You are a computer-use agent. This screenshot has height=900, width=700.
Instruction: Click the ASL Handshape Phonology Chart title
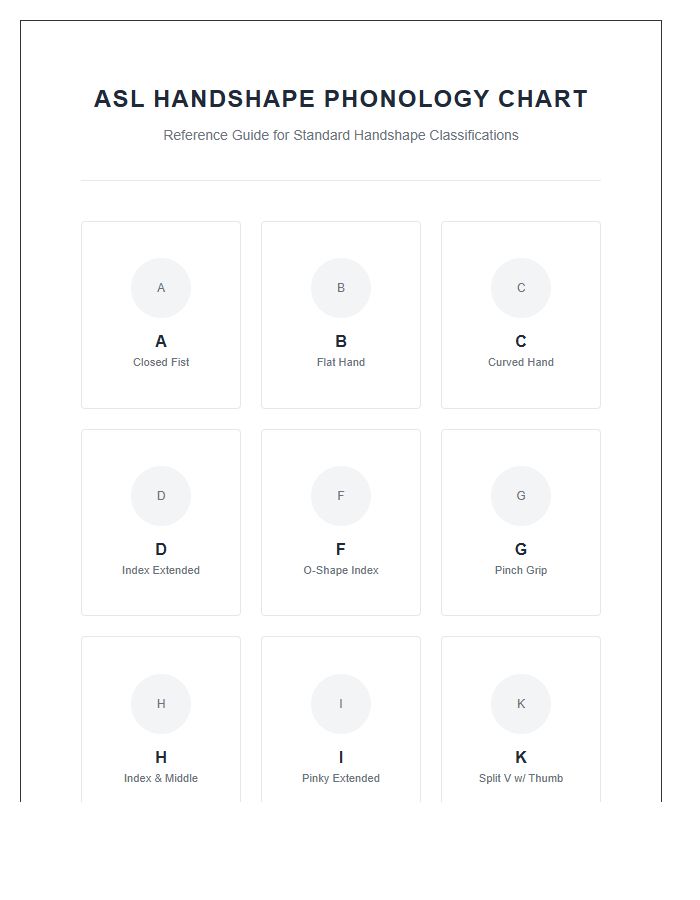341,99
